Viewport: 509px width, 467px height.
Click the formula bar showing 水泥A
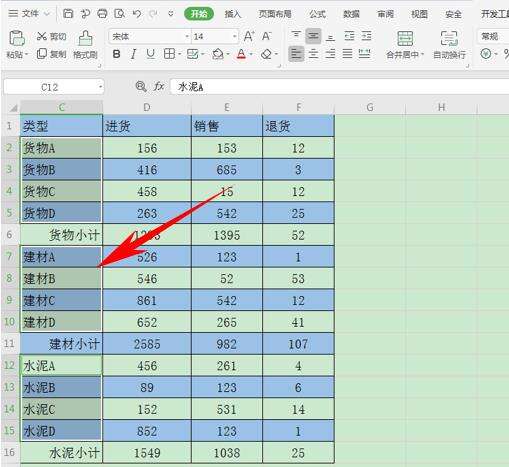339,87
